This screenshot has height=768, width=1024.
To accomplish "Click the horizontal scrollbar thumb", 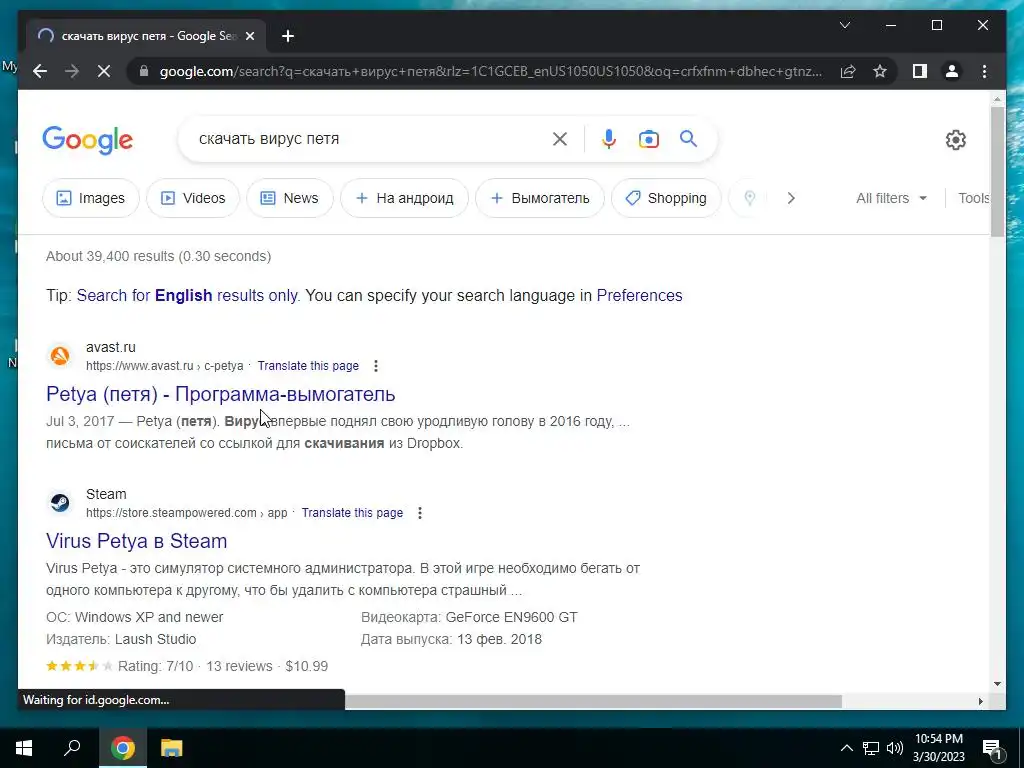I will click(x=593, y=701).
